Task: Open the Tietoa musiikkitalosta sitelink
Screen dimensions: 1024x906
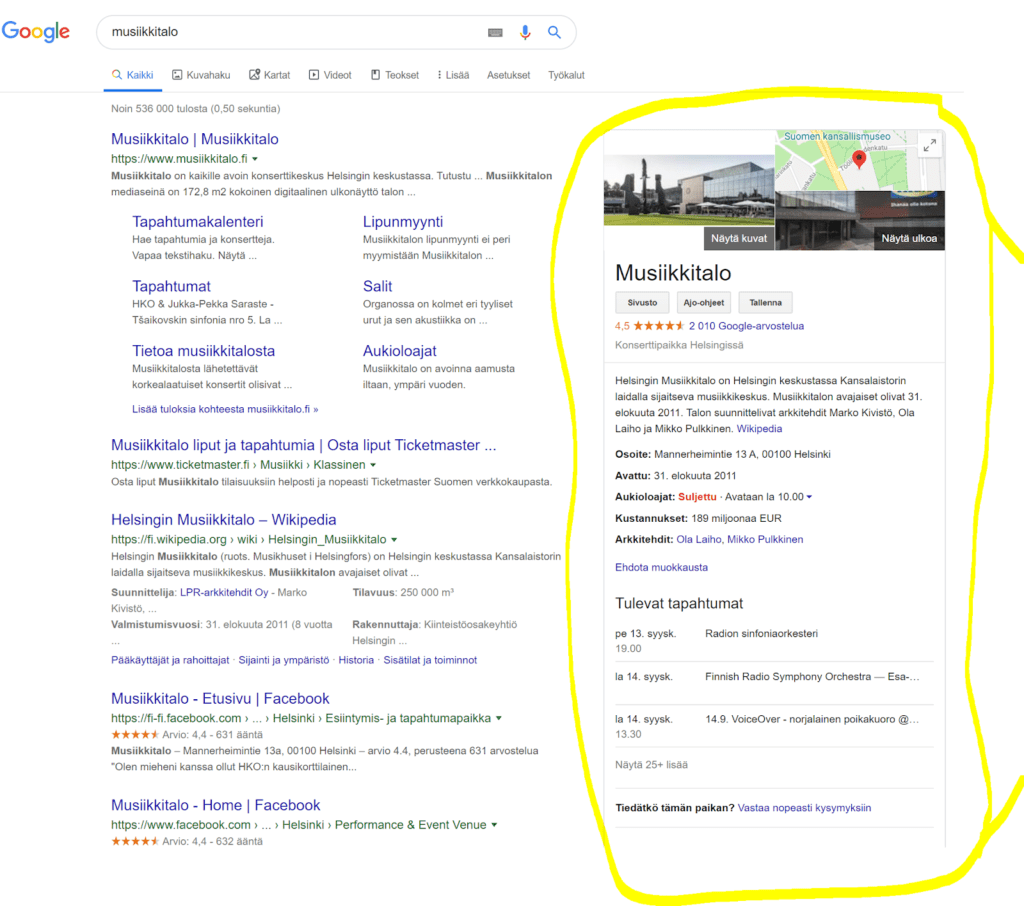Action: click(x=203, y=351)
